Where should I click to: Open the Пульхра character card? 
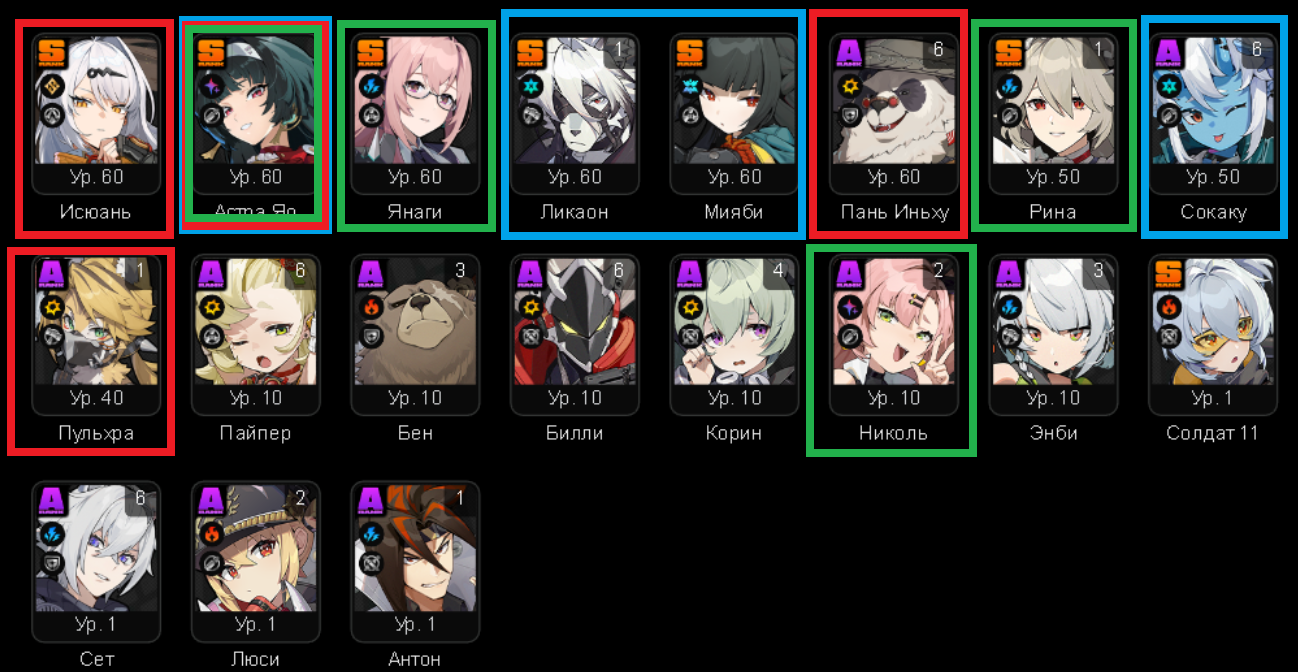95,335
